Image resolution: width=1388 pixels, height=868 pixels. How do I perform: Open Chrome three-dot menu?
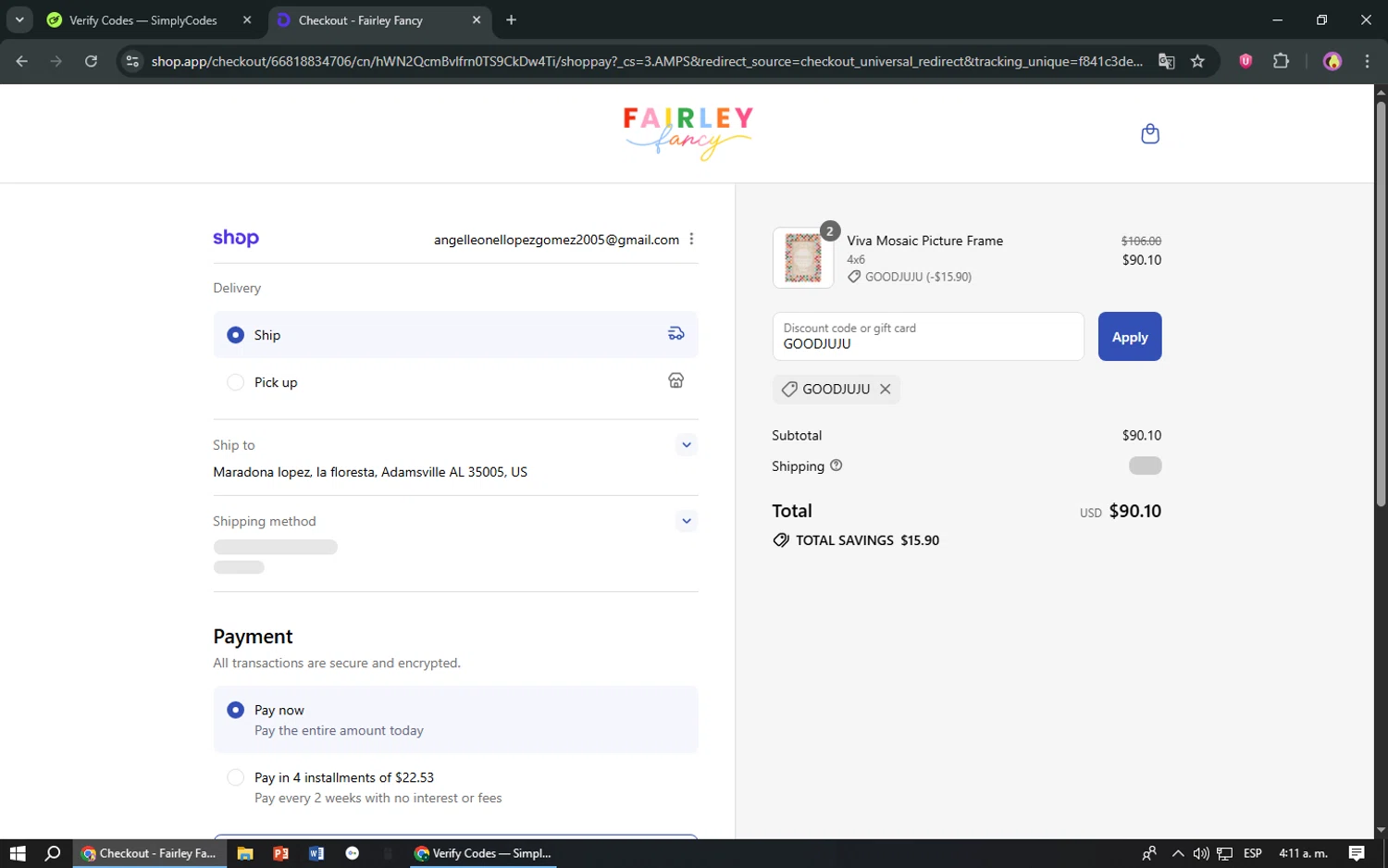click(1367, 61)
